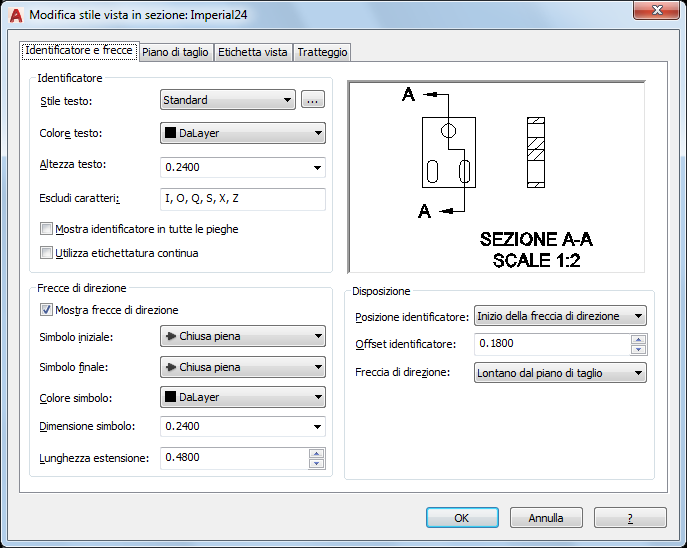
Task: Enable Utilizza etichettatura continua checkbox
Action: click(46, 253)
